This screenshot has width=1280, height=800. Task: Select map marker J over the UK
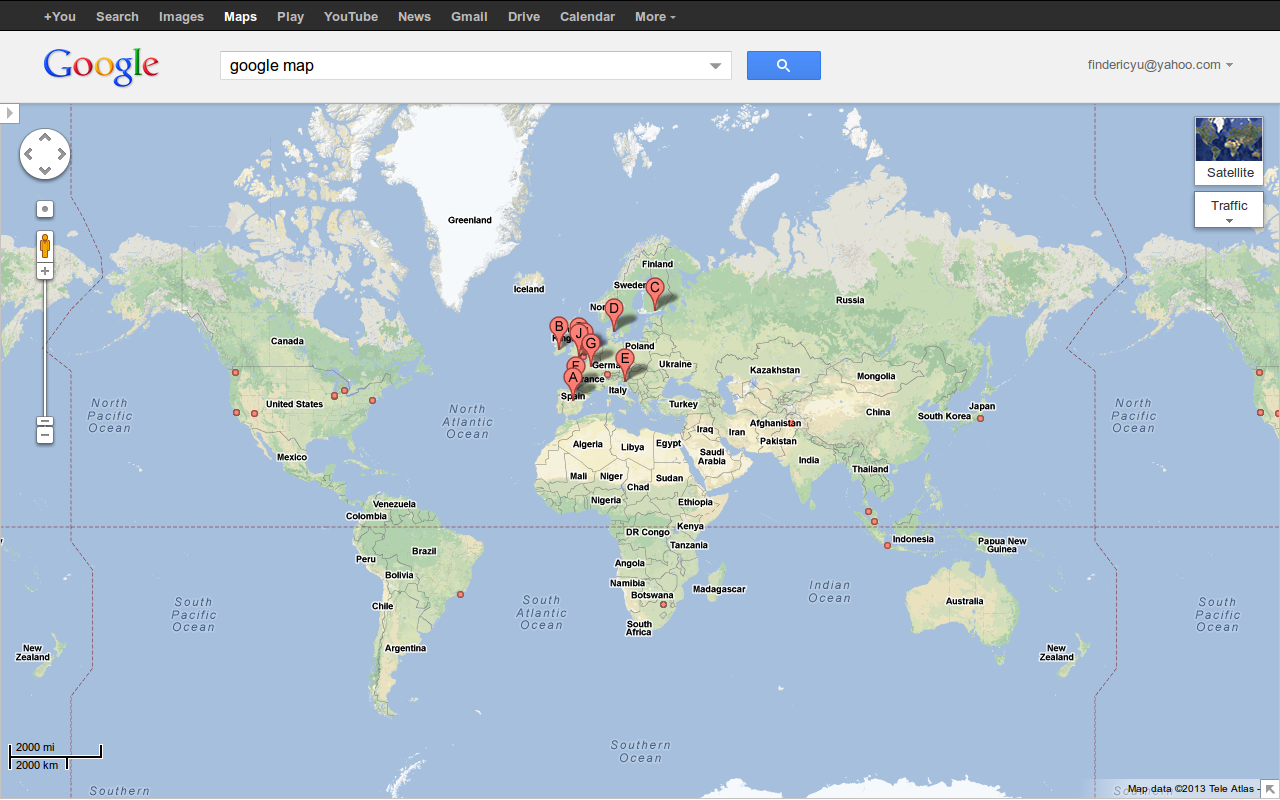tap(578, 333)
